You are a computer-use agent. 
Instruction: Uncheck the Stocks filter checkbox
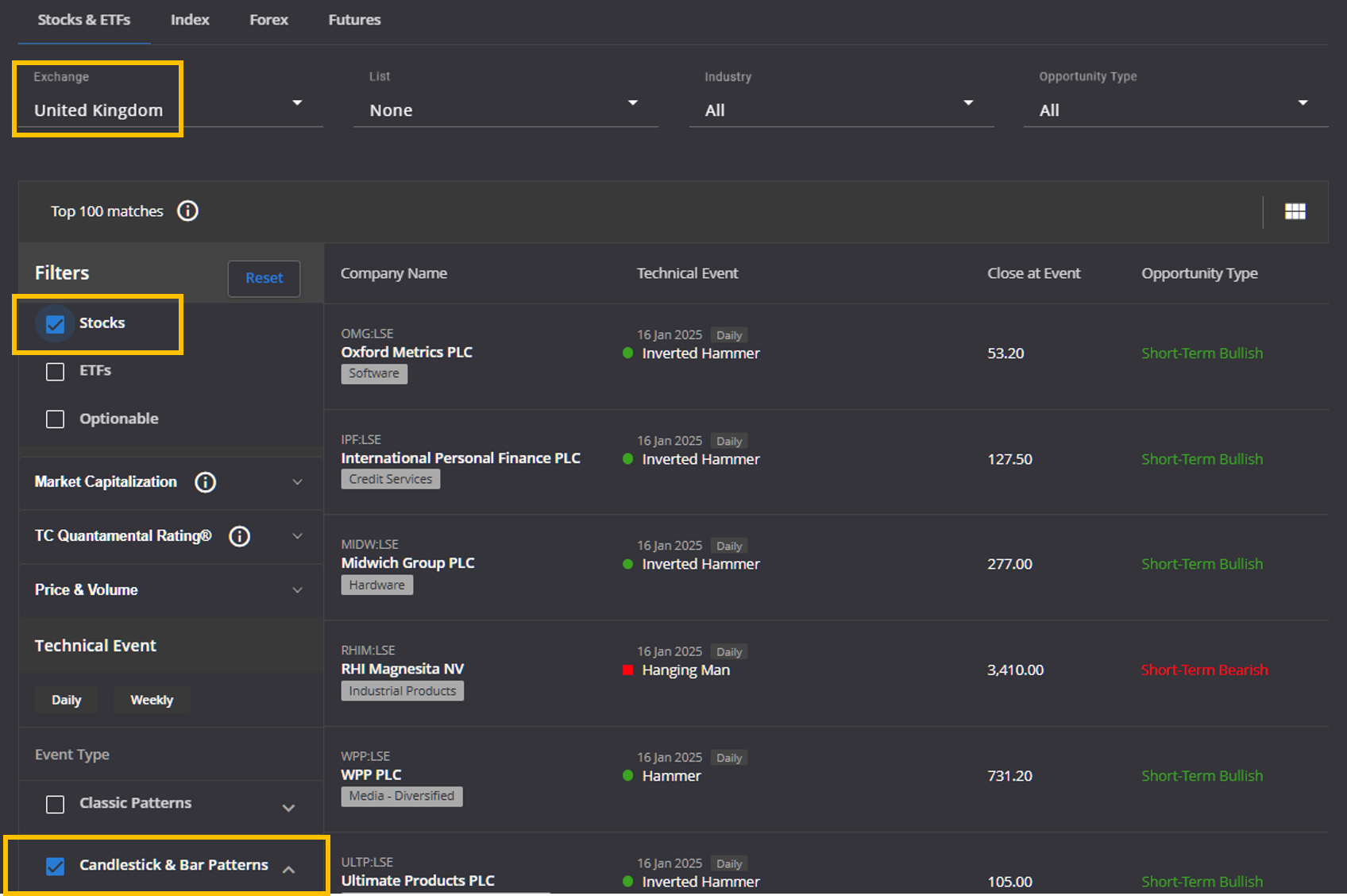tap(55, 324)
